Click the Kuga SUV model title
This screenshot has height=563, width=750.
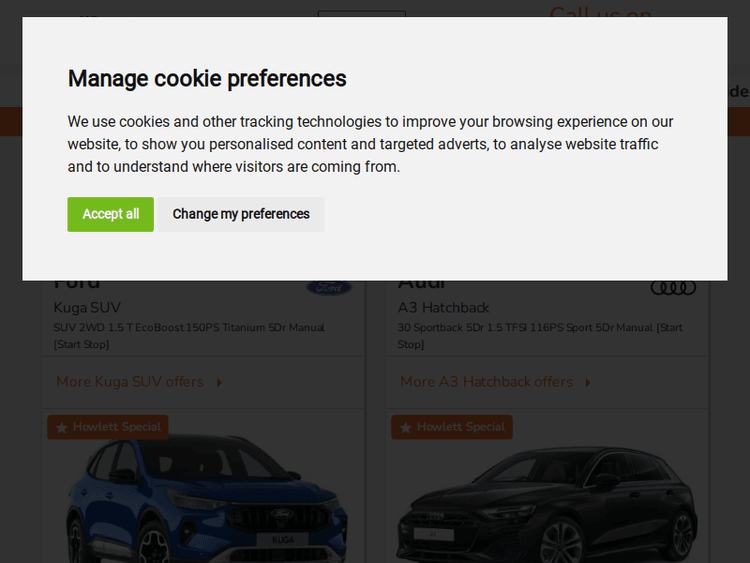coord(87,307)
